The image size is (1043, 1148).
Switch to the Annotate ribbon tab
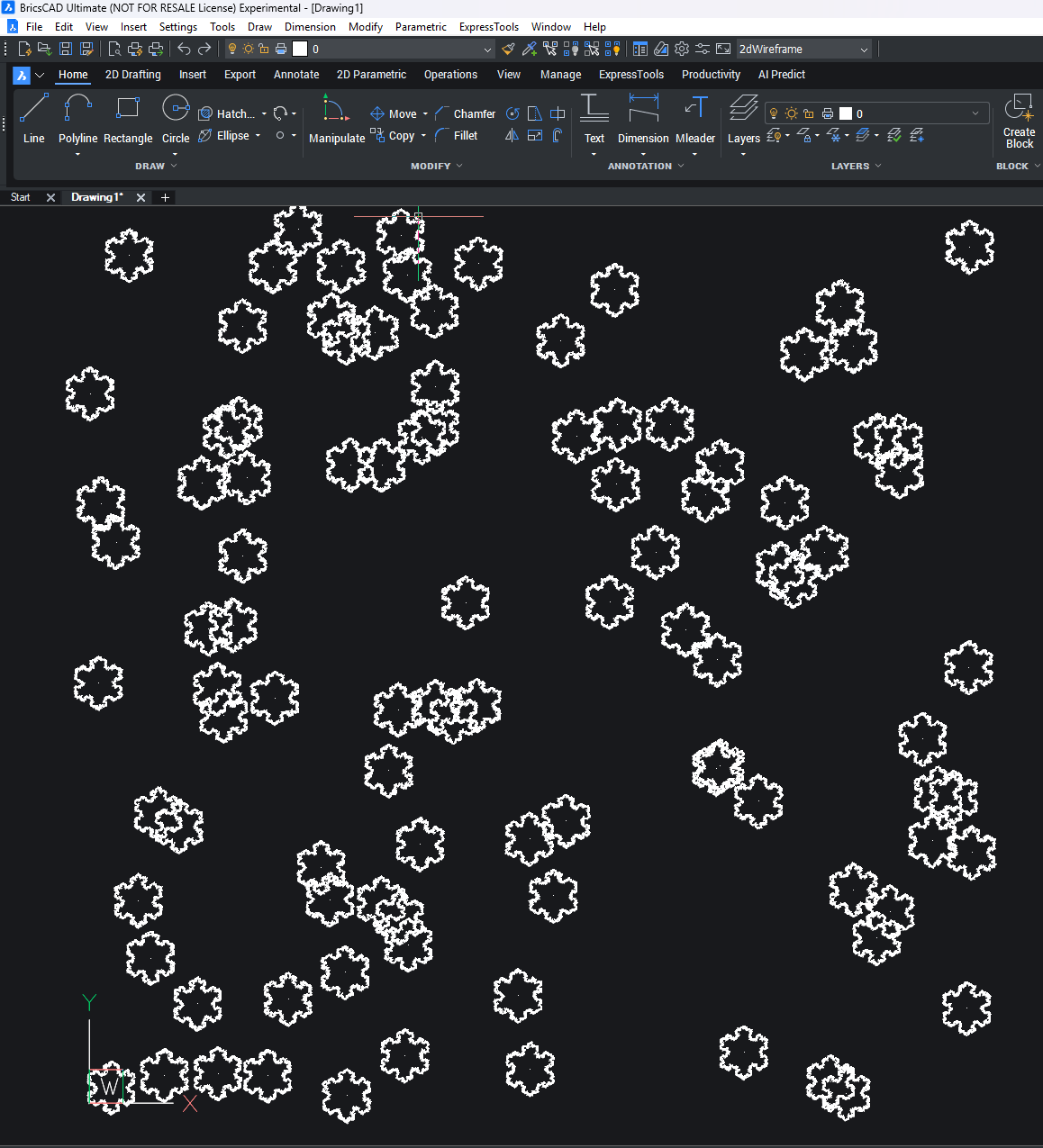click(x=296, y=75)
